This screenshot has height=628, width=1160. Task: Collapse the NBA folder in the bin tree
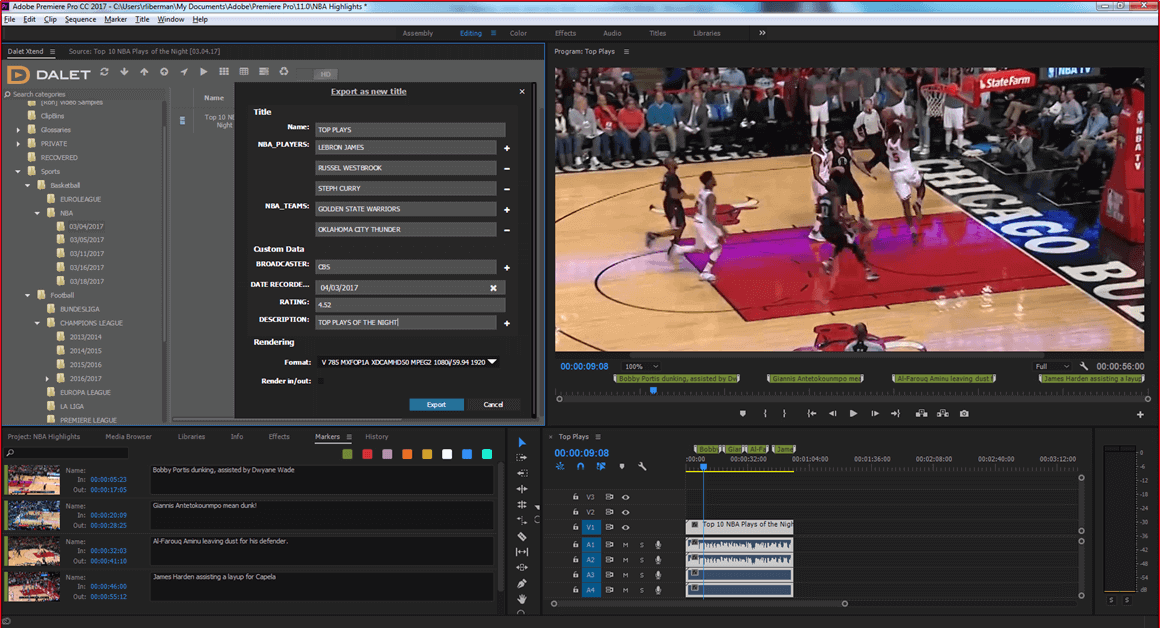coord(37,212)
